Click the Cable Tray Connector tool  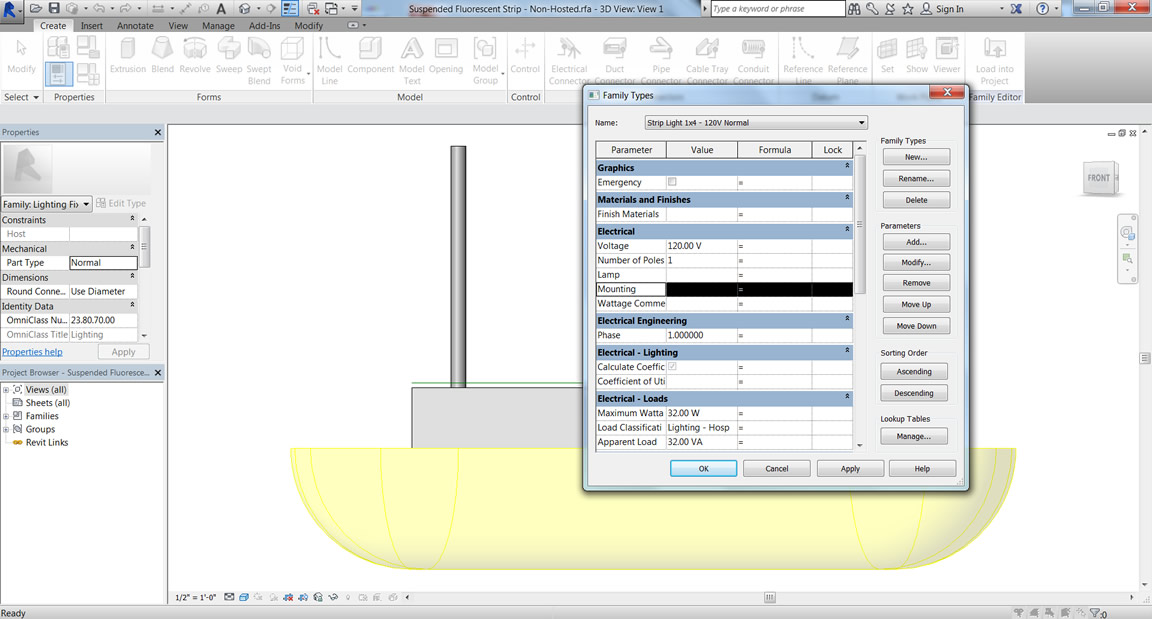click(x=707, y=61)
